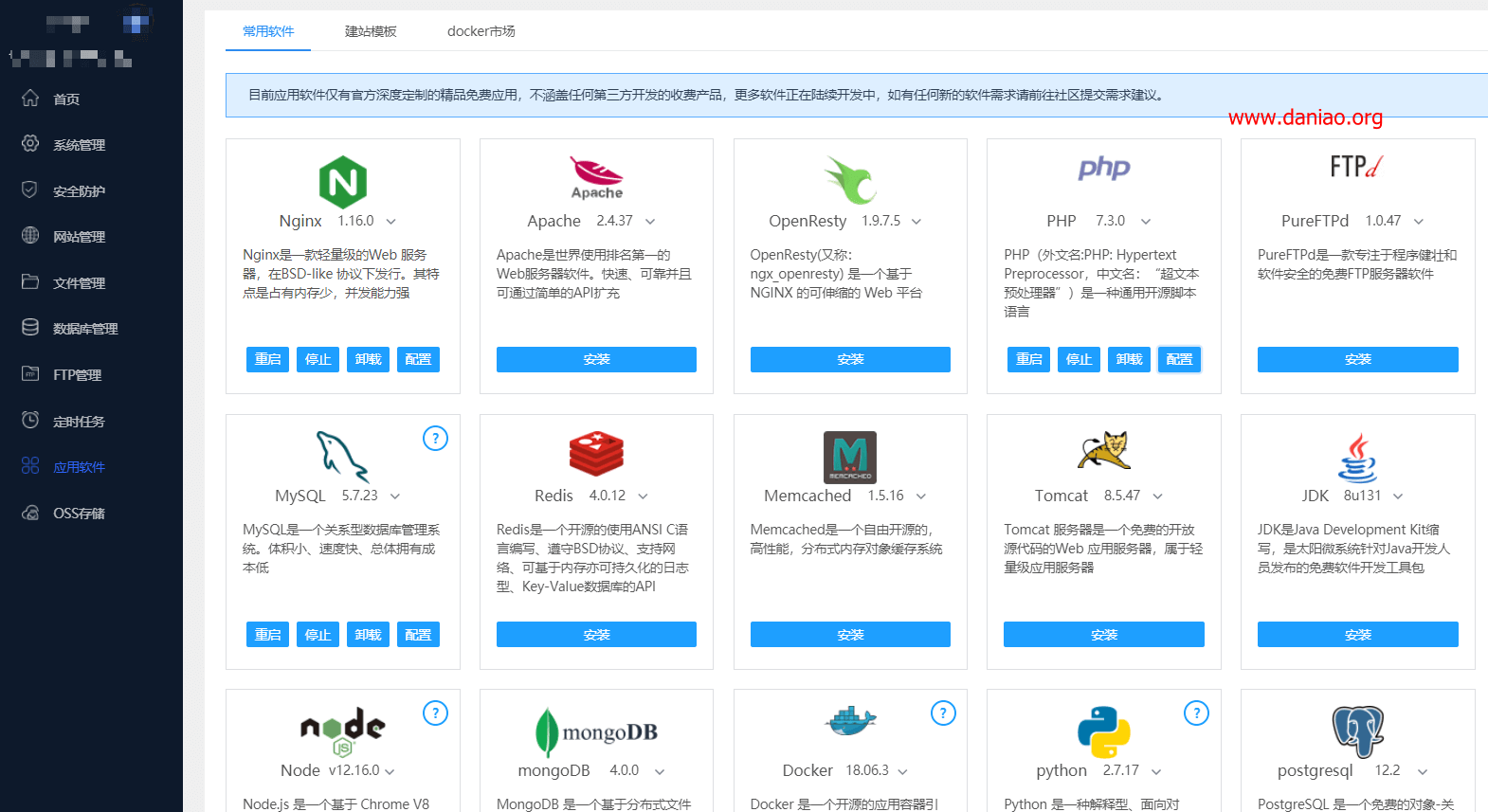This screenshot has width=1488, height=812.
Task: Switch to the docker市场 tab
Action: [481, 31]
